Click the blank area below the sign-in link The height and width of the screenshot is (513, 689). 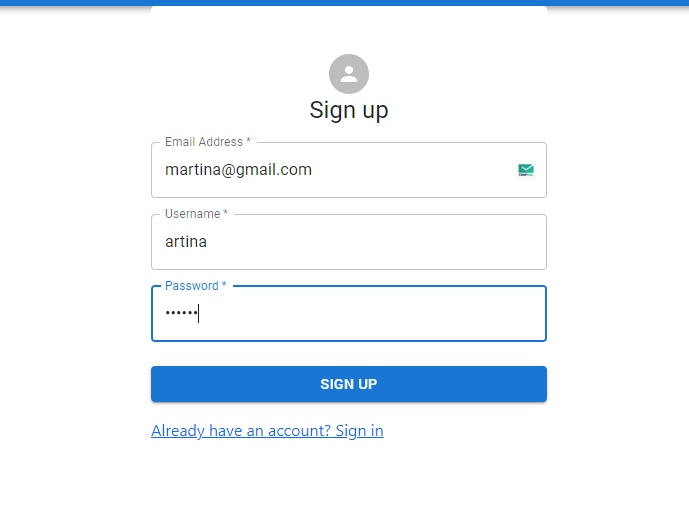point(349,478)
